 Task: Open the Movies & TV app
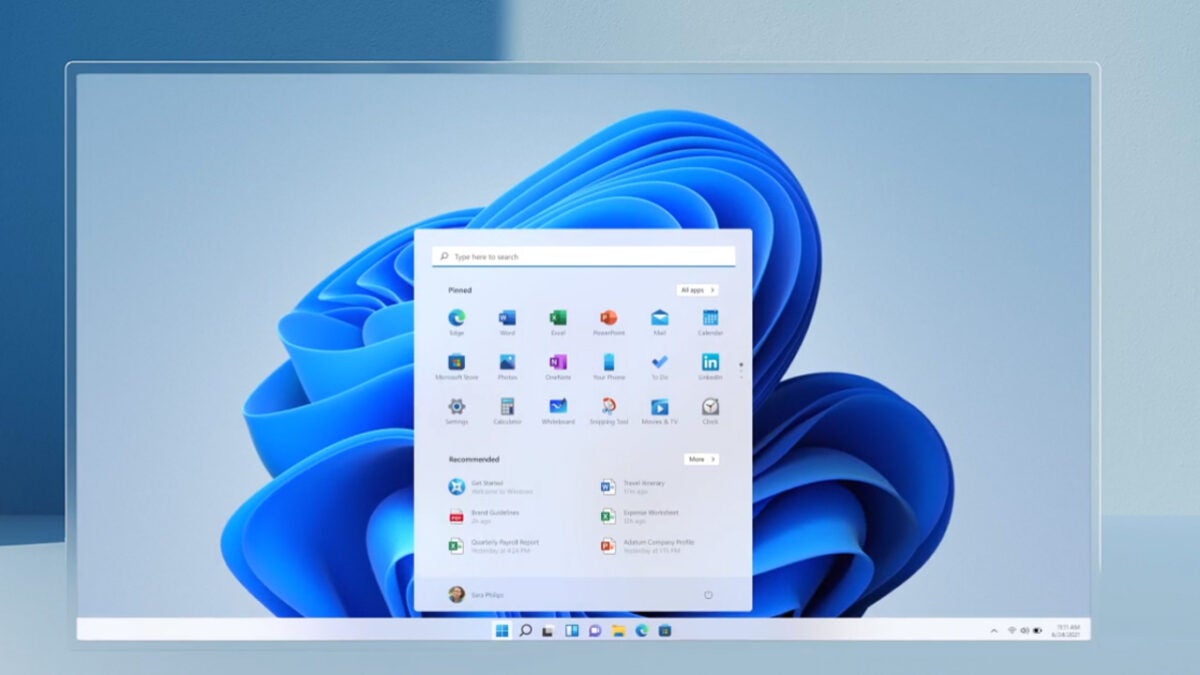[659, 410]
